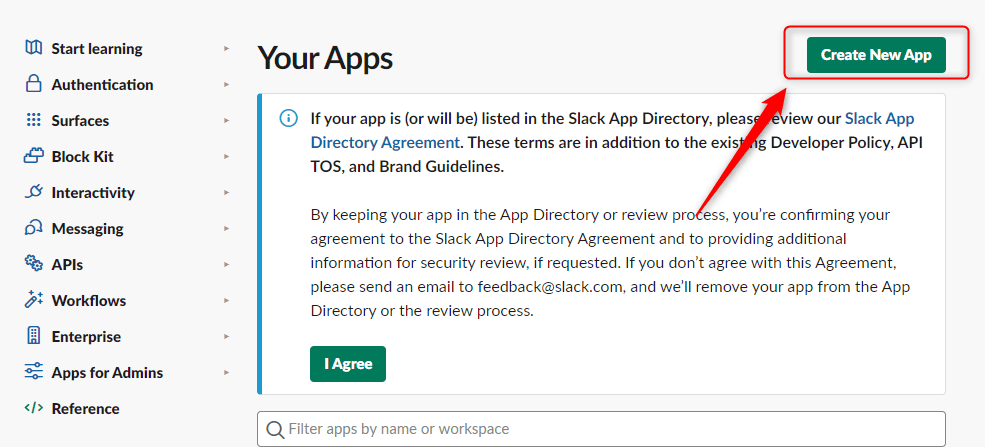Screen dimensions: 985x447
Task: Click the info circle icon in the notice
Action: tap(288, 118)
